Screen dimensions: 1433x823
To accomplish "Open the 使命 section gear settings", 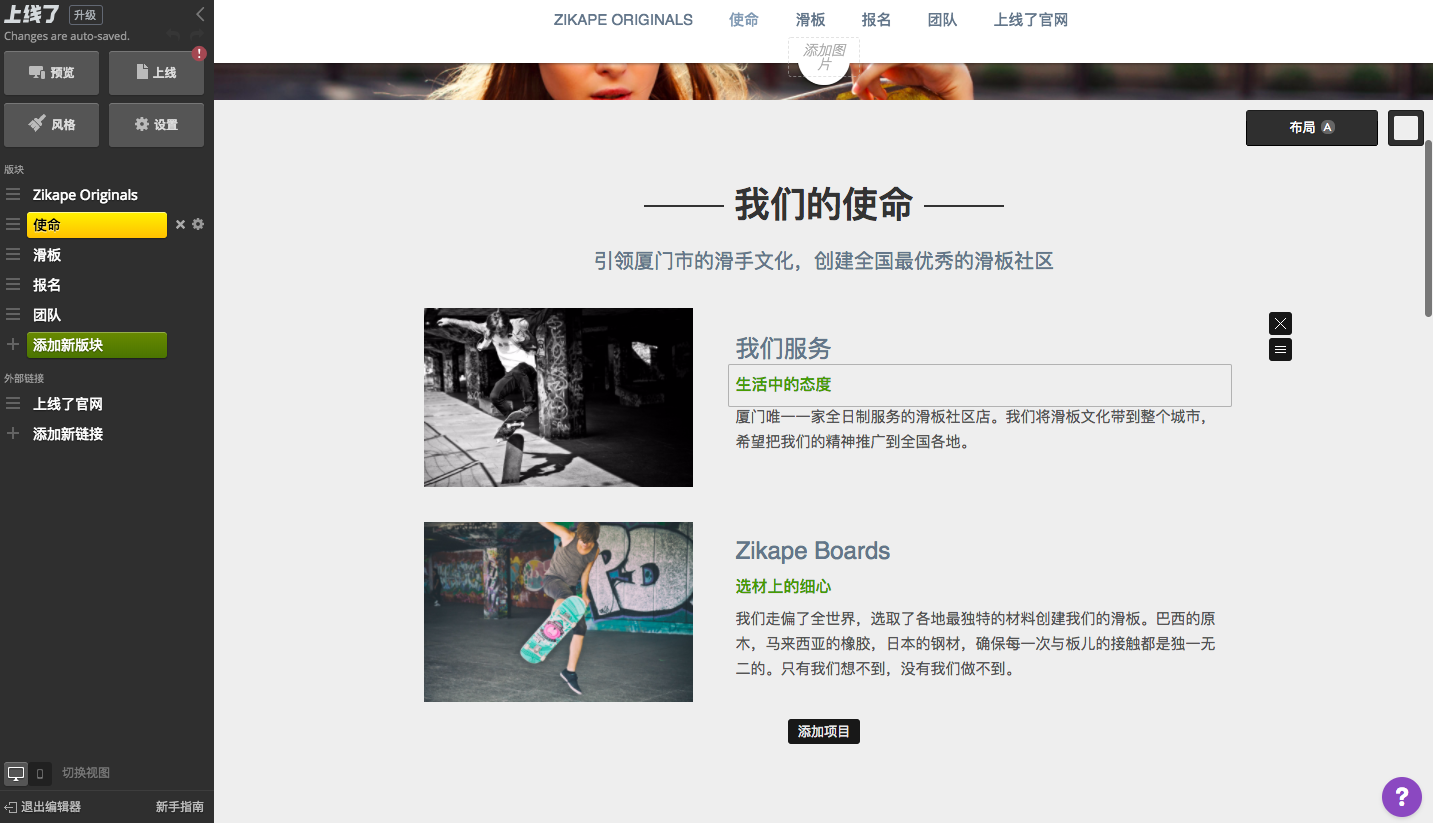I will tap(198, 224).
